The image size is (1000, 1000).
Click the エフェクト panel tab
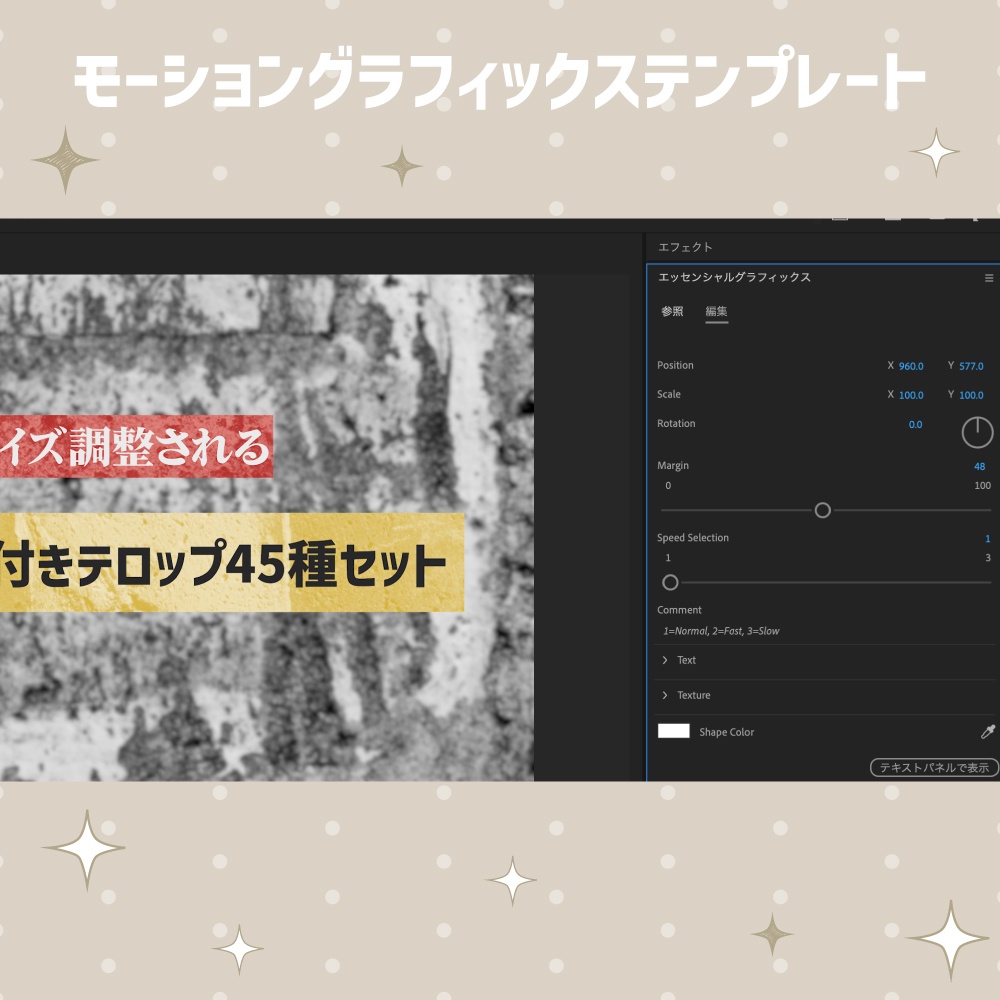point(686,246)
